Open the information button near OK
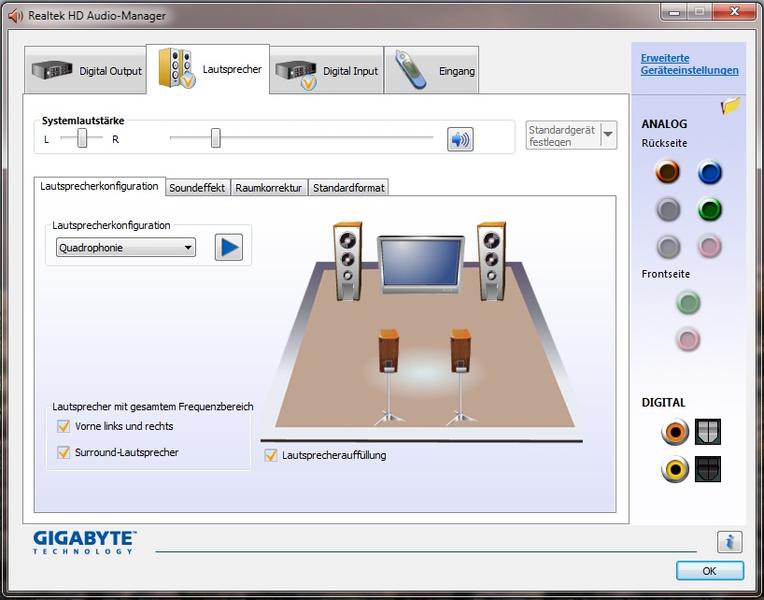This screenshot has height=600, width=764. tap(729, 542)
